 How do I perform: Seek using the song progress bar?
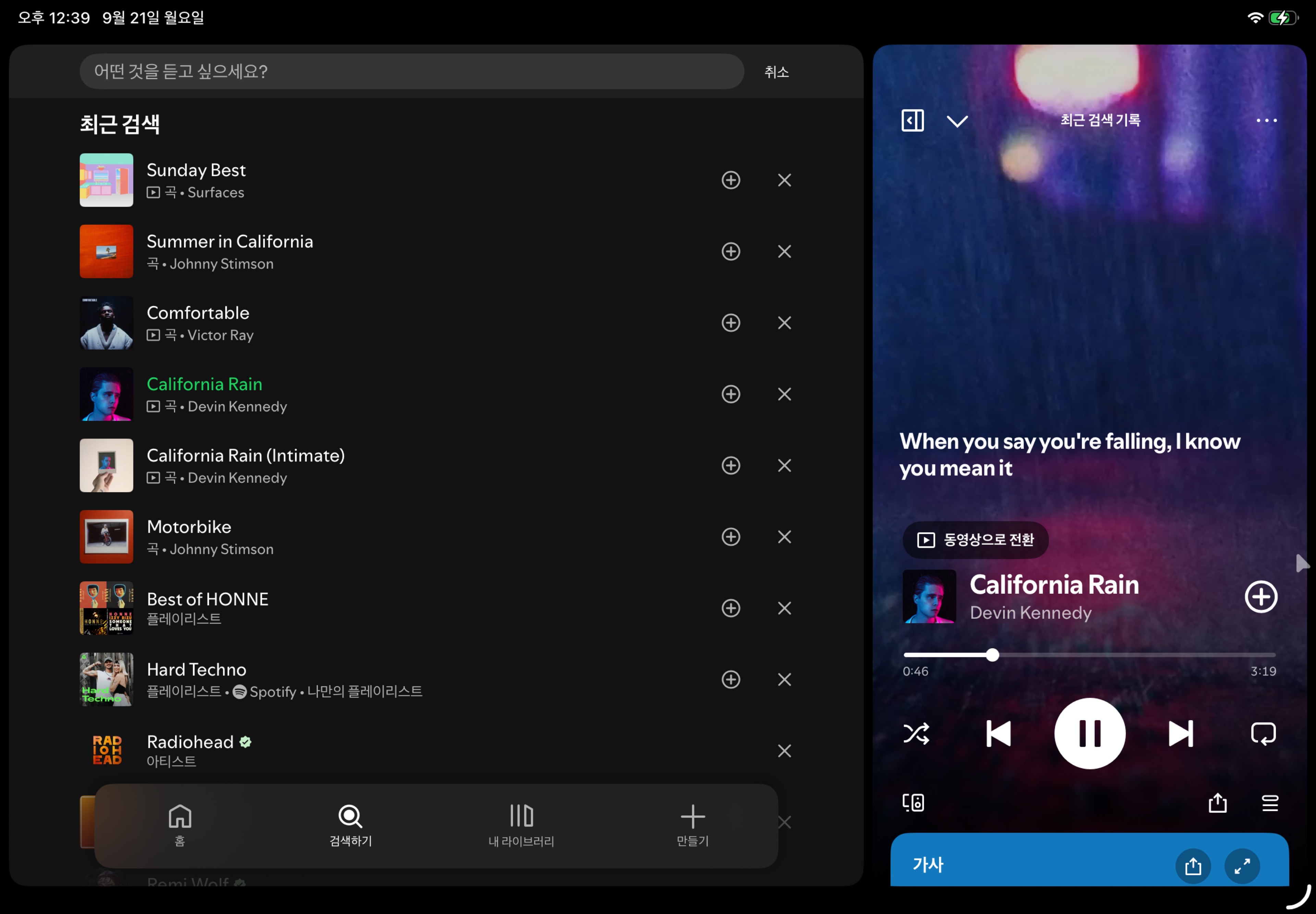1089,655
